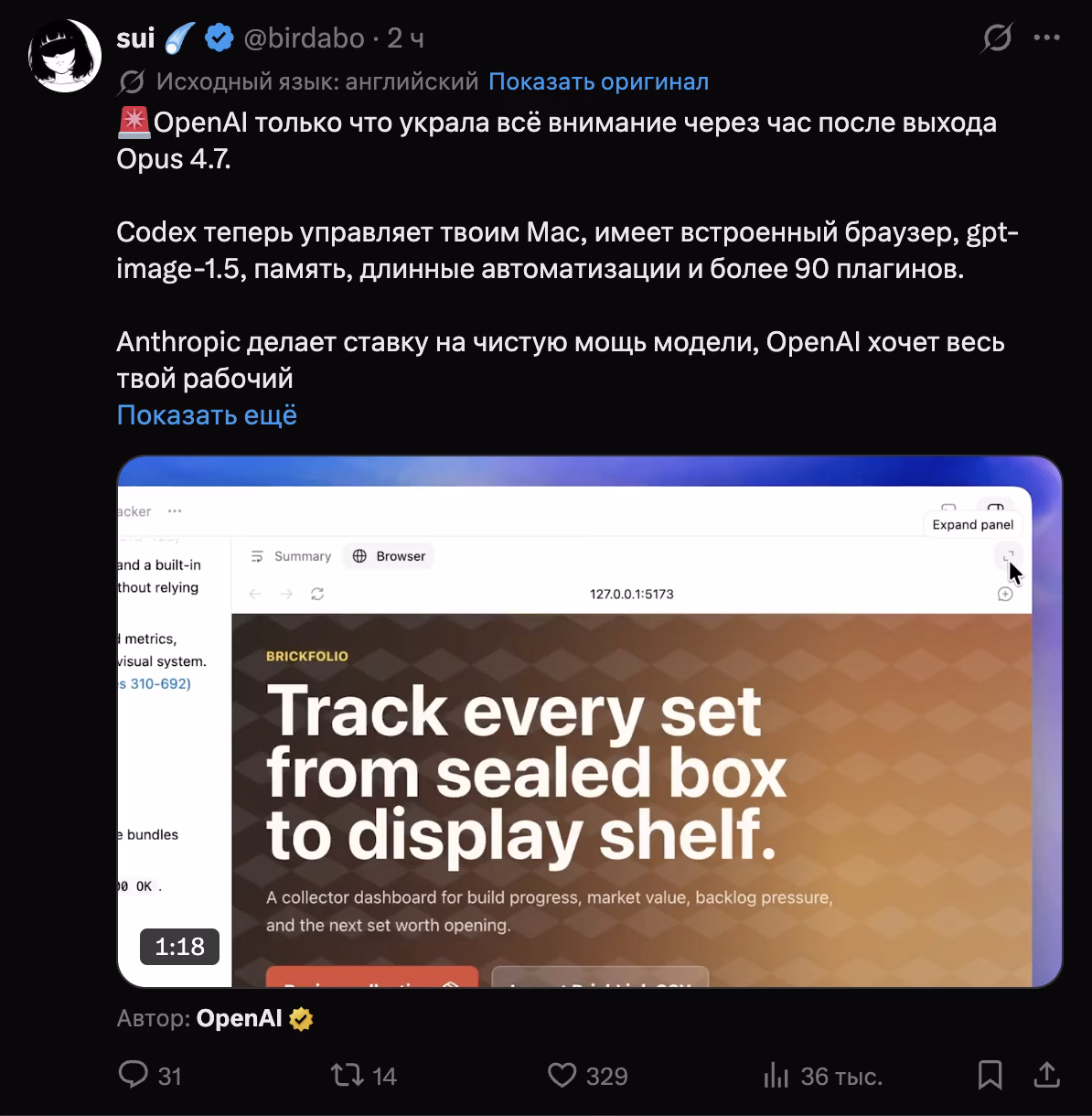Click the sui display name
Image resolution: width=1092 pixels, height=1116 pixels.
[136, 38]
